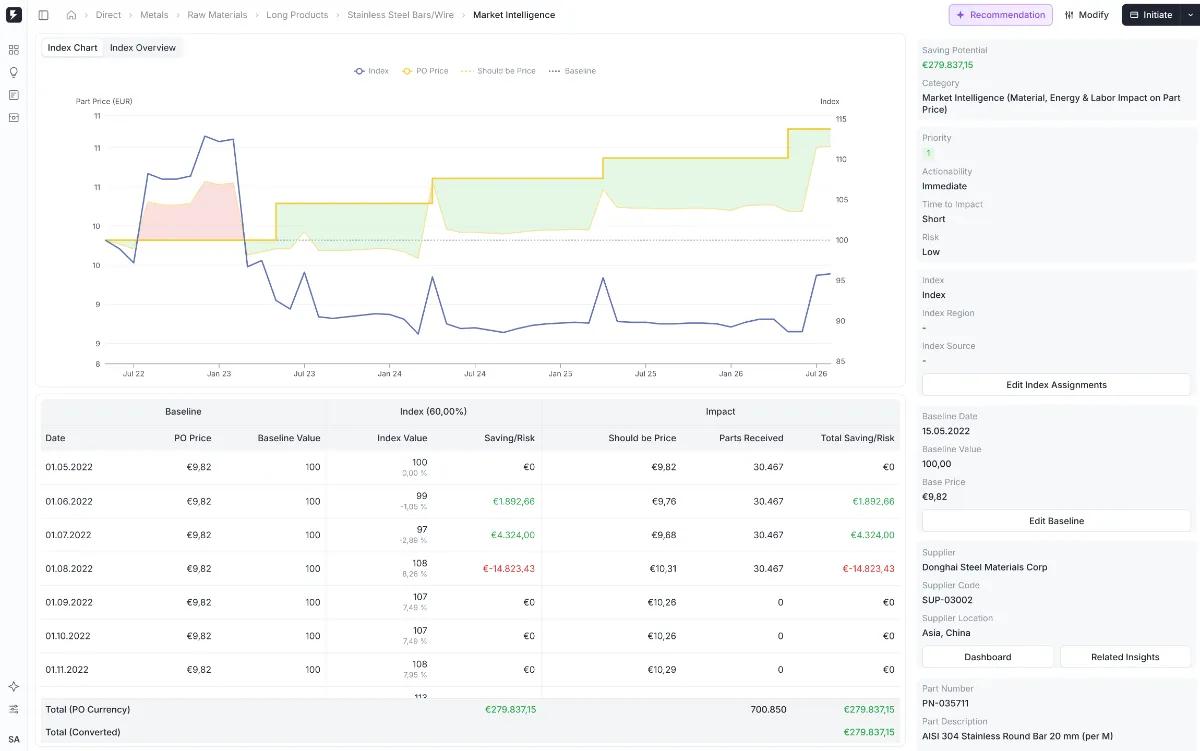The height and width of the screenshot is (751, 1200).
Task: Toggle the PO Price series in legend
Action: (425, 71)
